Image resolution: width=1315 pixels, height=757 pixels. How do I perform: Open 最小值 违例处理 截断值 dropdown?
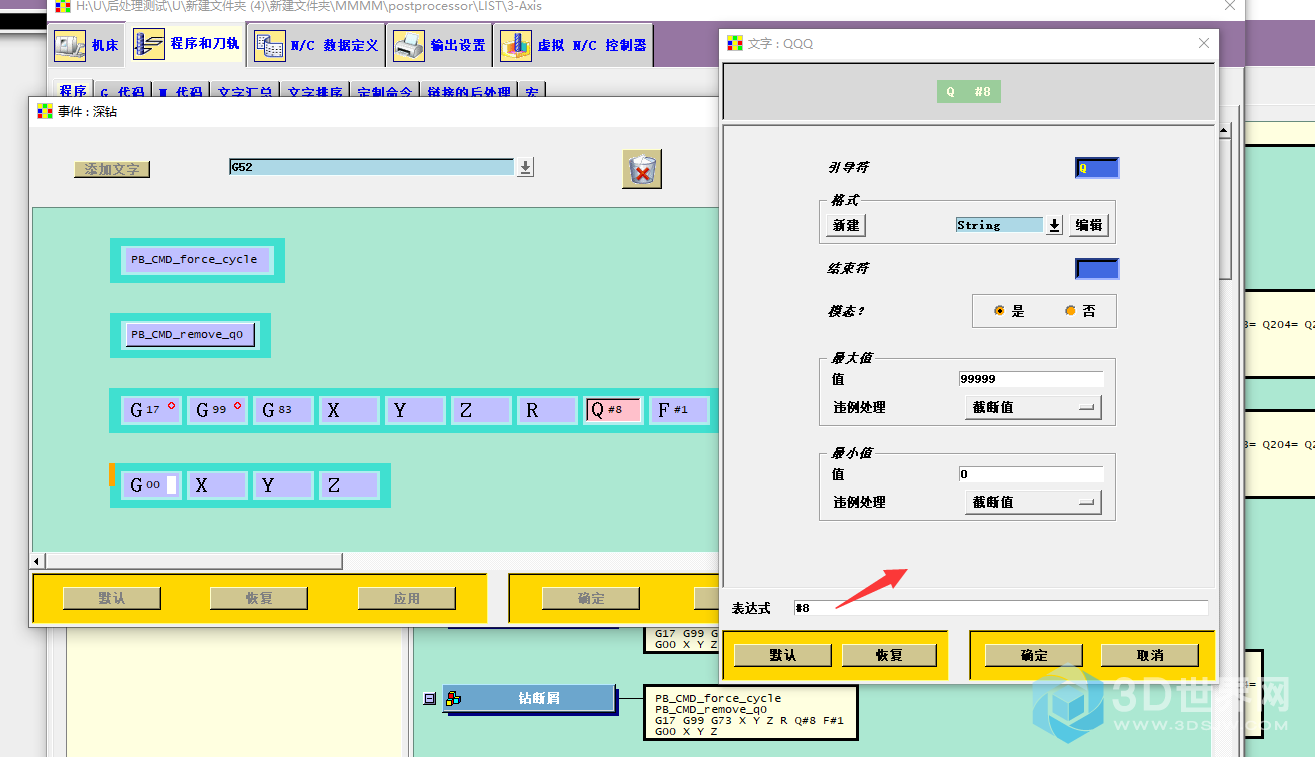(x=1033, y=502)
